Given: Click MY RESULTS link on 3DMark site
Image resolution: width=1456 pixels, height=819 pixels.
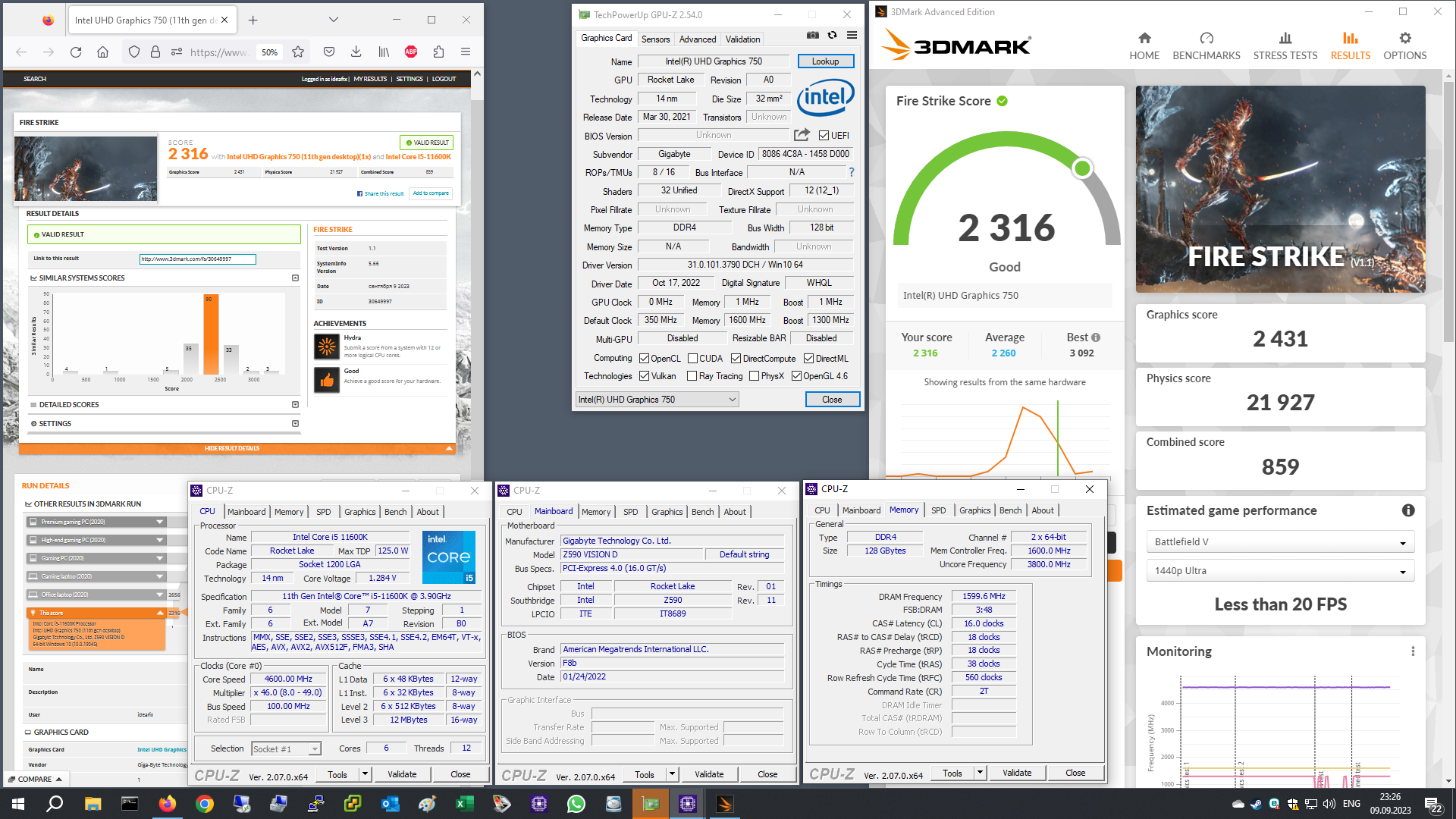Looking at the screenshot, I should pyautogui.click(x=370, y=79).
